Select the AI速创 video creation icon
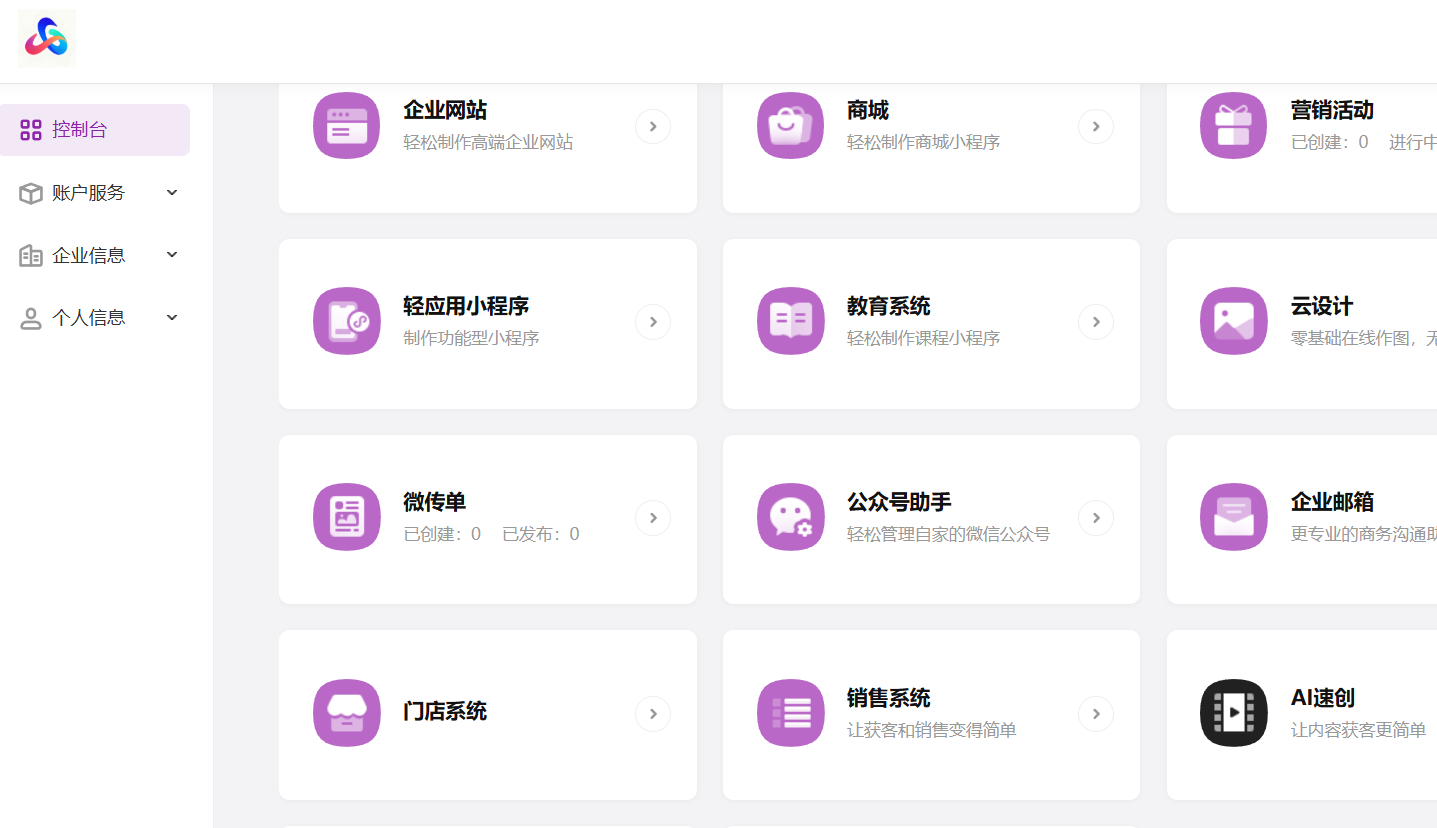The width and height of the screenshot is (1437, 828). (1233, 713)
